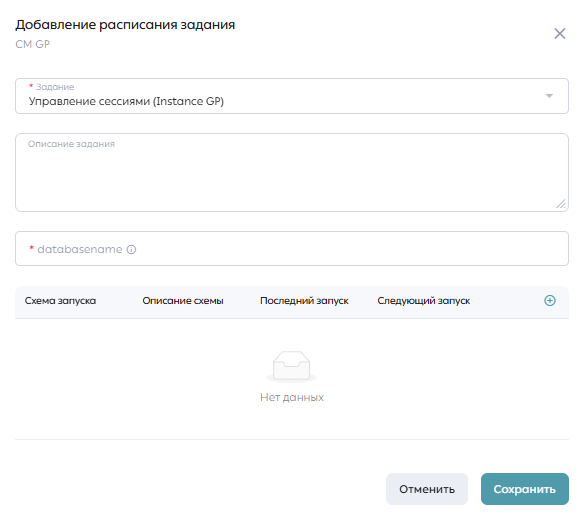586x522 pixels.
Task: Focus the databasename input field
Action: (292, 249)
